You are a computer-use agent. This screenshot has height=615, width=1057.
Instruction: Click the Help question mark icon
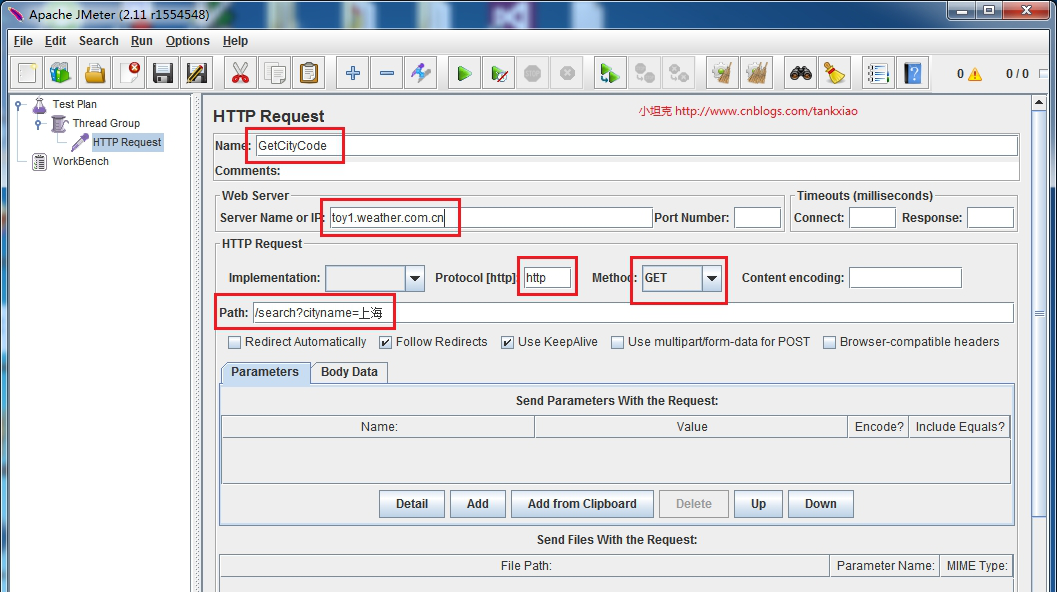[913, 73]
